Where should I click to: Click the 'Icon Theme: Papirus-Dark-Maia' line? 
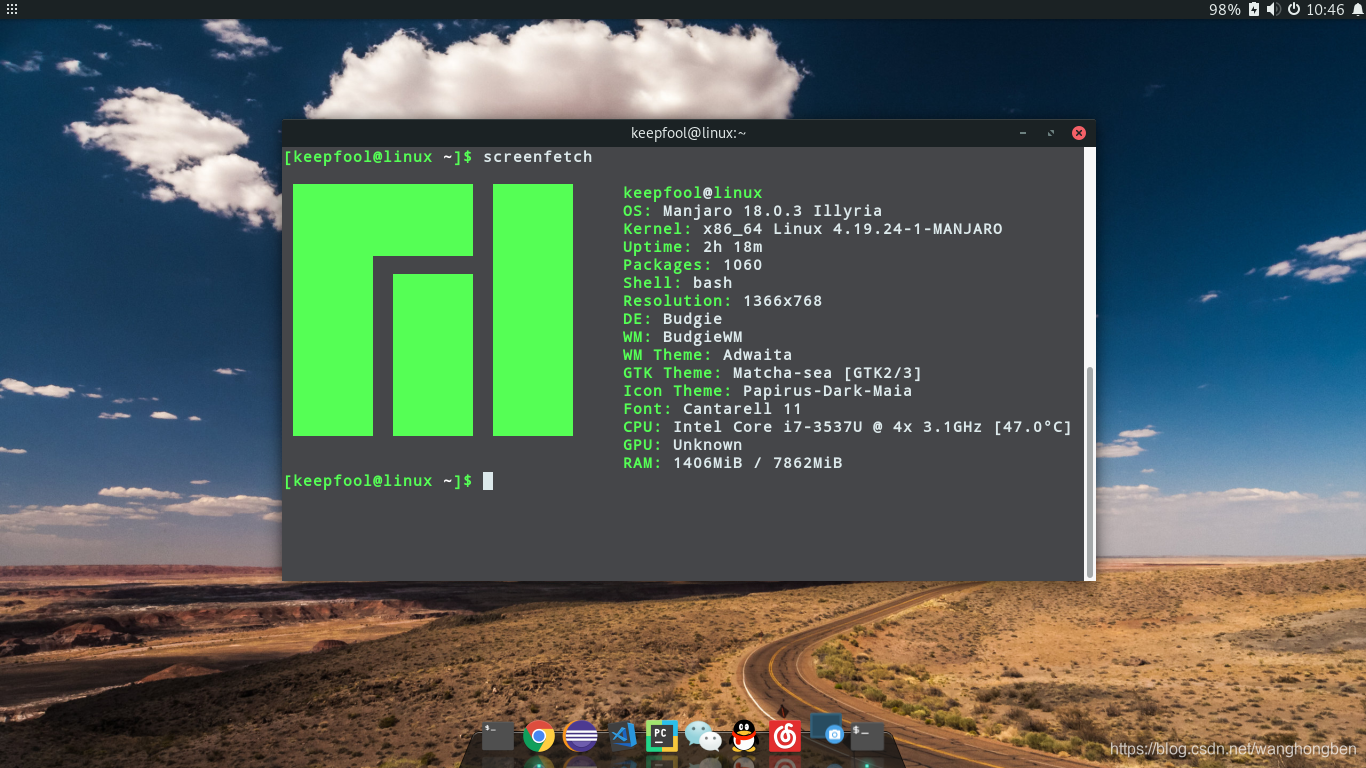[768, 391]
